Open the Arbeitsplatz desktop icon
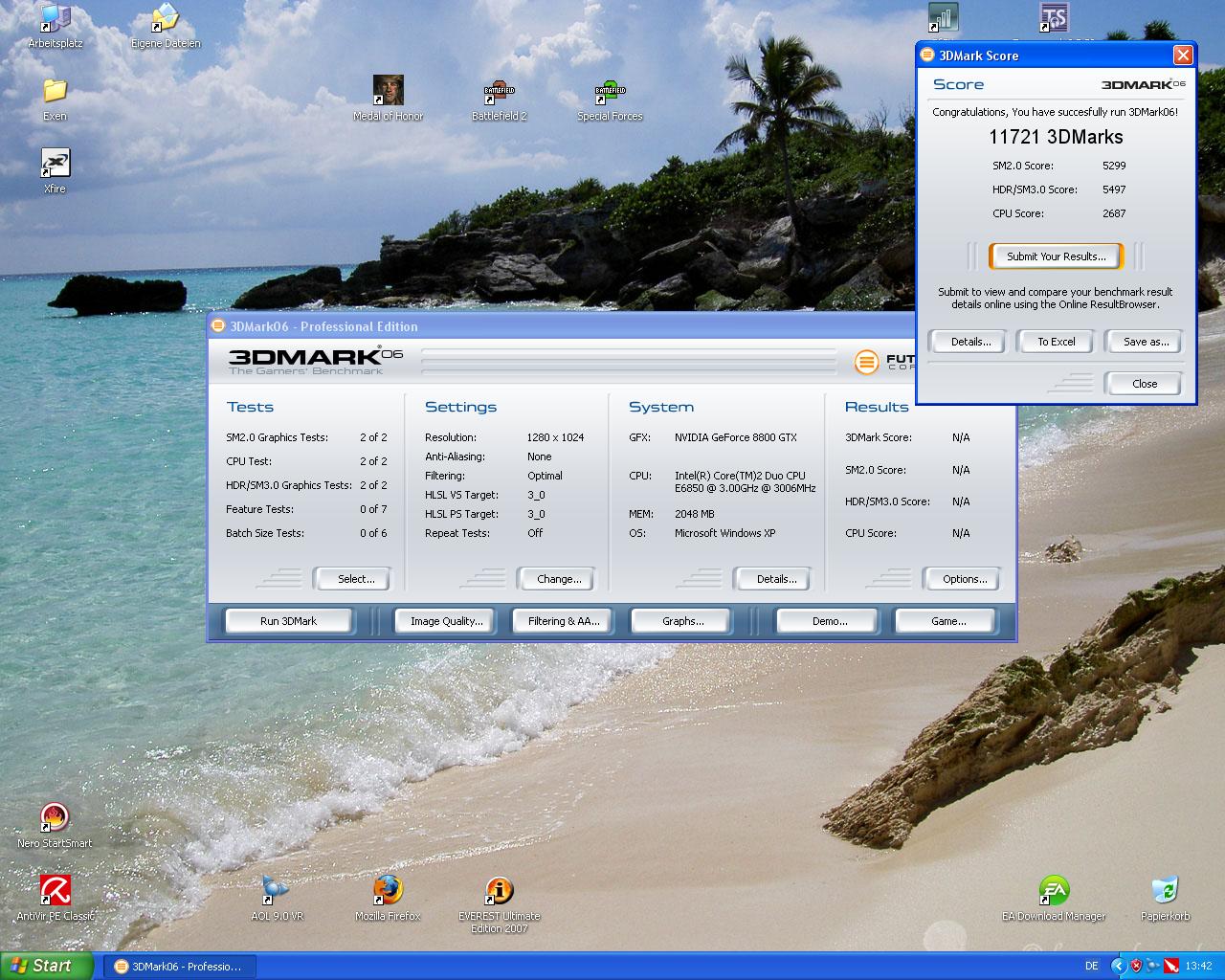The image size is (1225, 980). pyautogui.click(x=56, y=25)
